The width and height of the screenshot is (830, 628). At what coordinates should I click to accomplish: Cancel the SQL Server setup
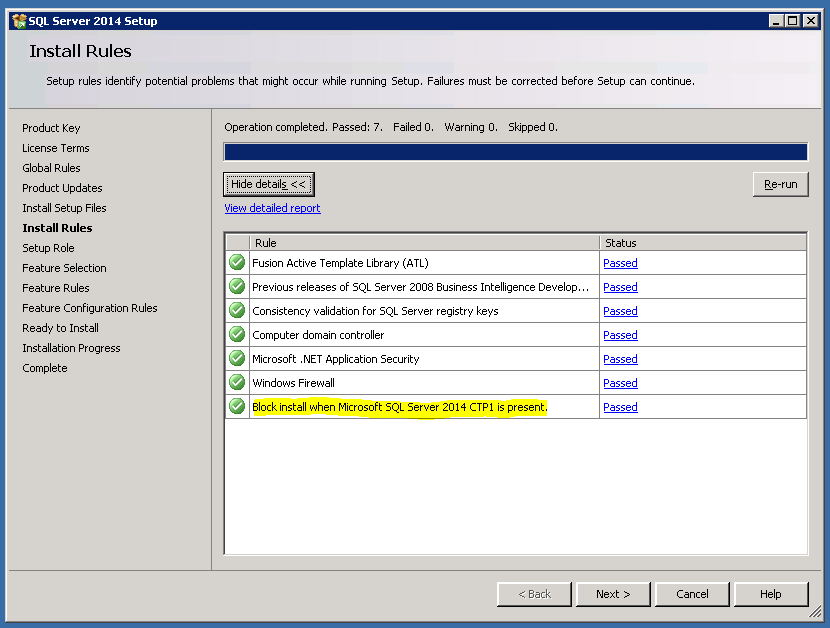[x=692, y=594]
